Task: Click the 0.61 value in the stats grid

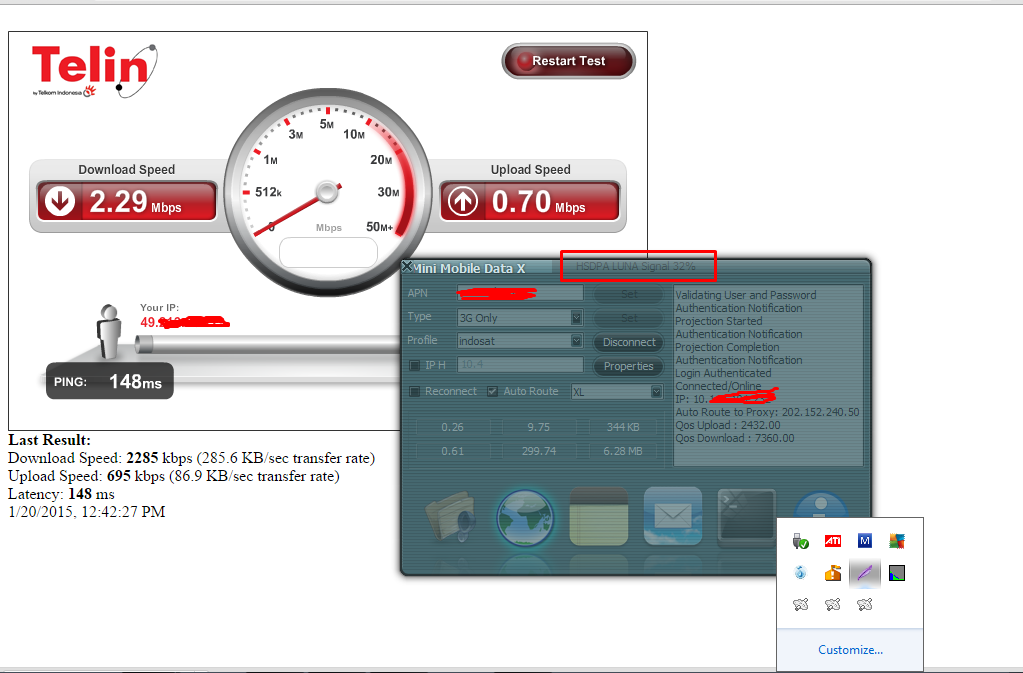Action: [452, 451]
